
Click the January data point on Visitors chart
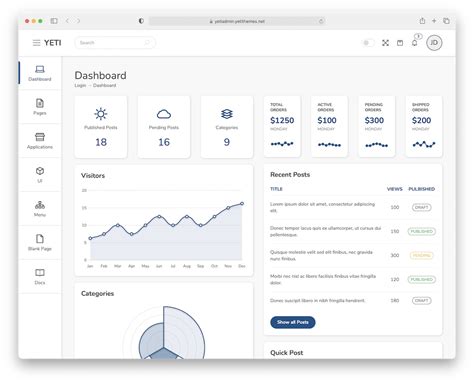point(90,238)
